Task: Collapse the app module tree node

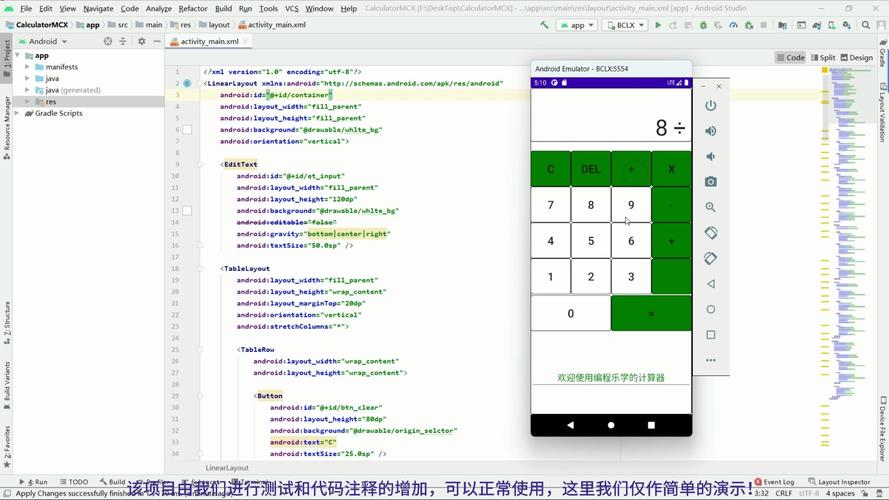Action: click(x=18, y=56)
